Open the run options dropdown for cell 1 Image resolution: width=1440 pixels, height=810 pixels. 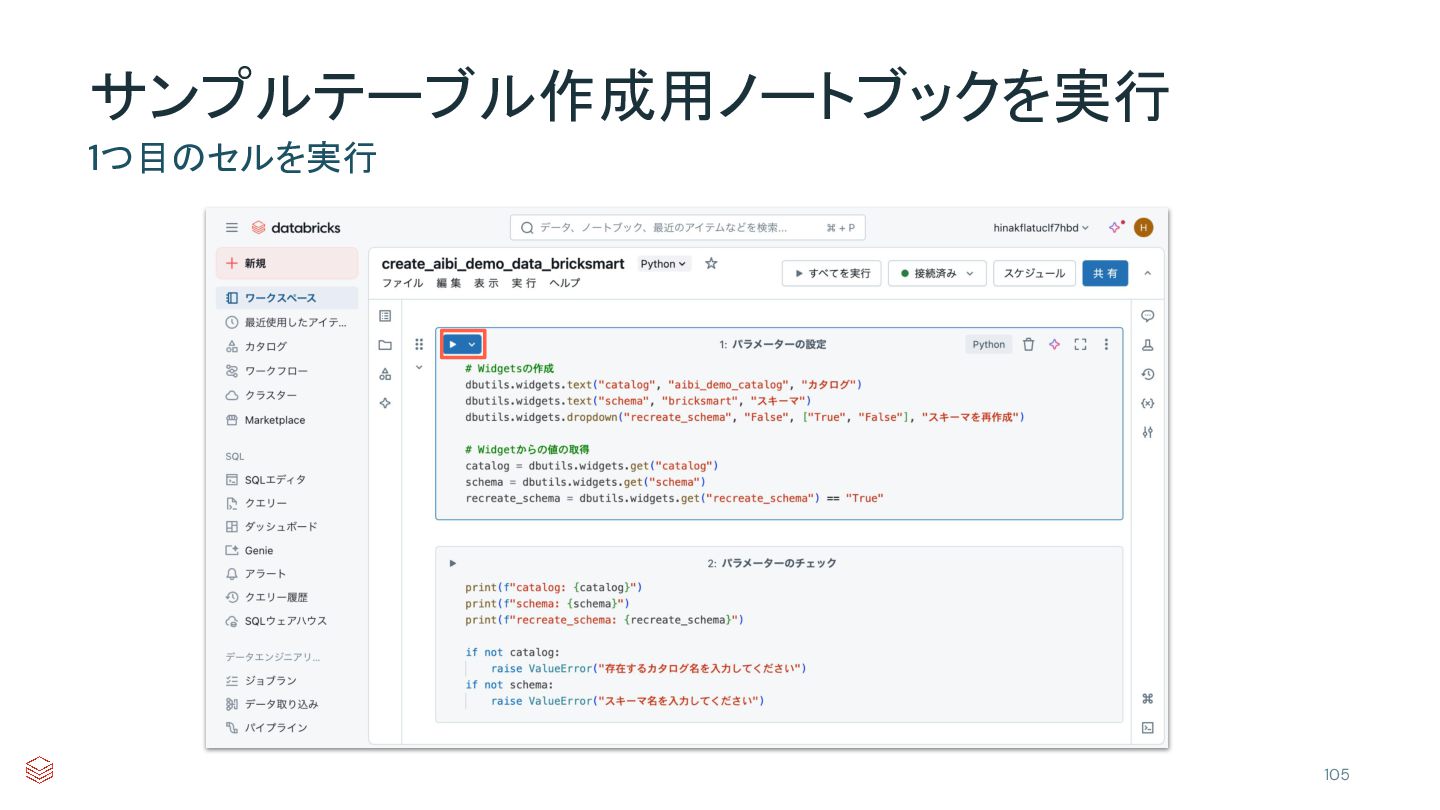473,344
